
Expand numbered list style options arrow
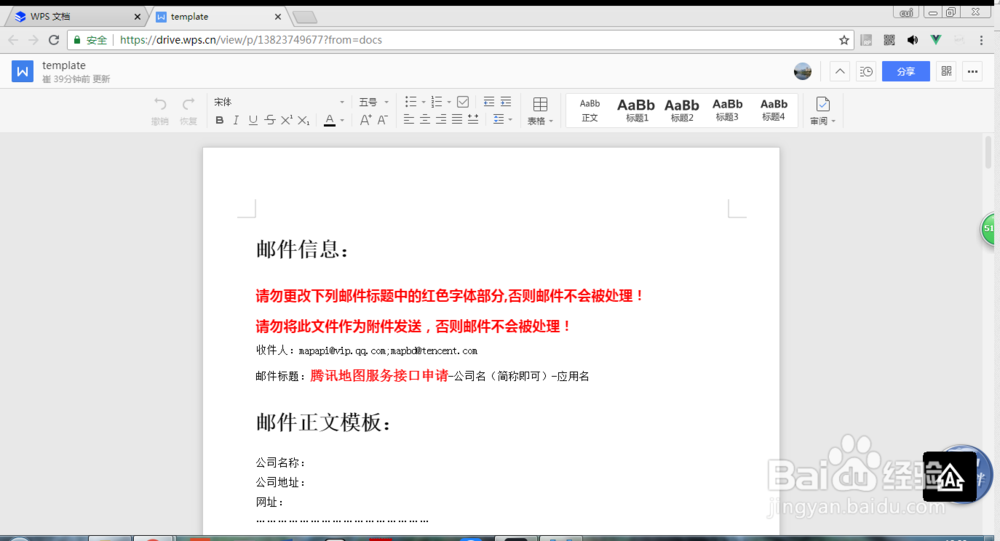[x=449, y=102]
